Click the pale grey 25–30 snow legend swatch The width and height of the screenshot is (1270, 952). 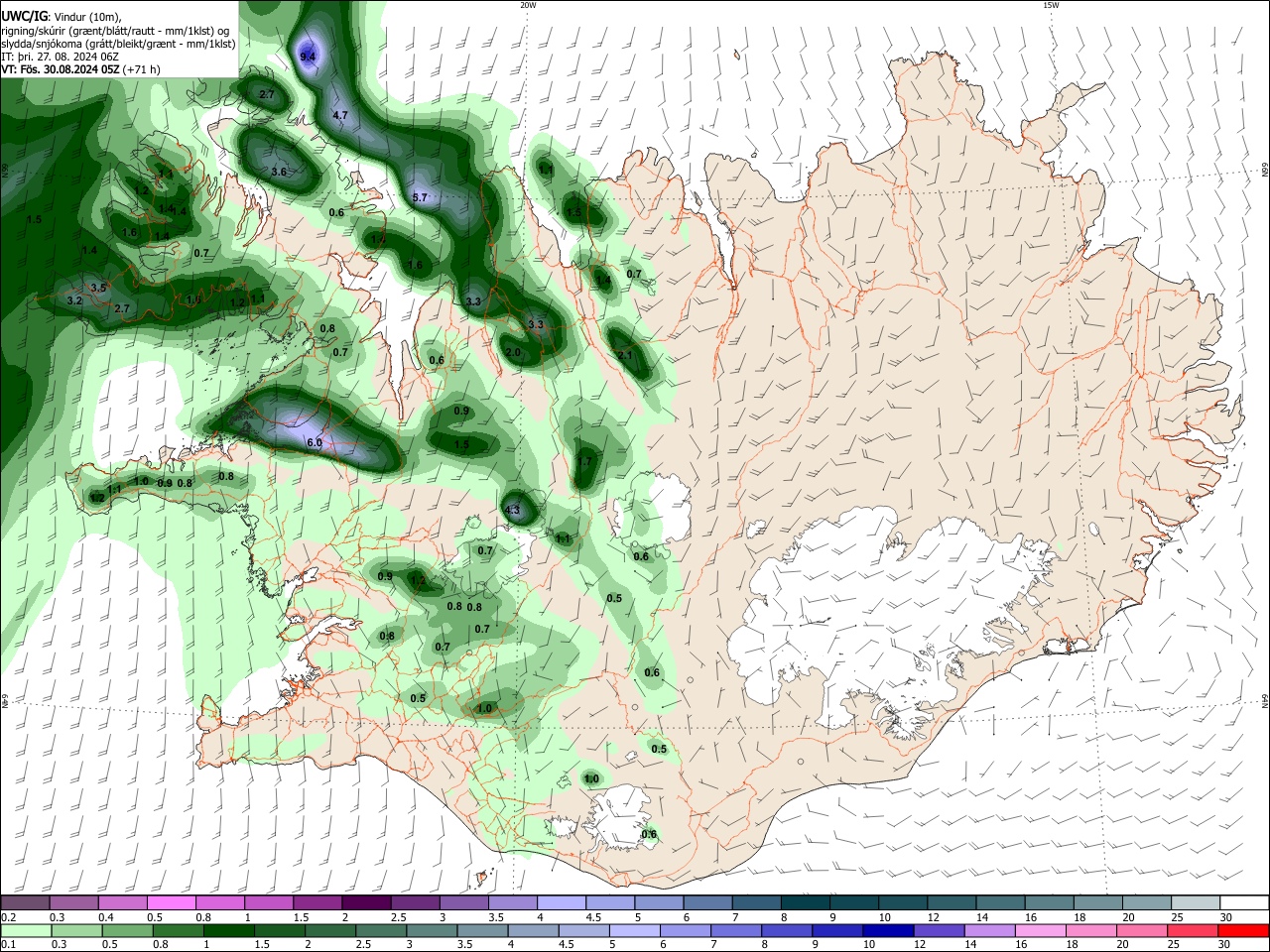1194,902
